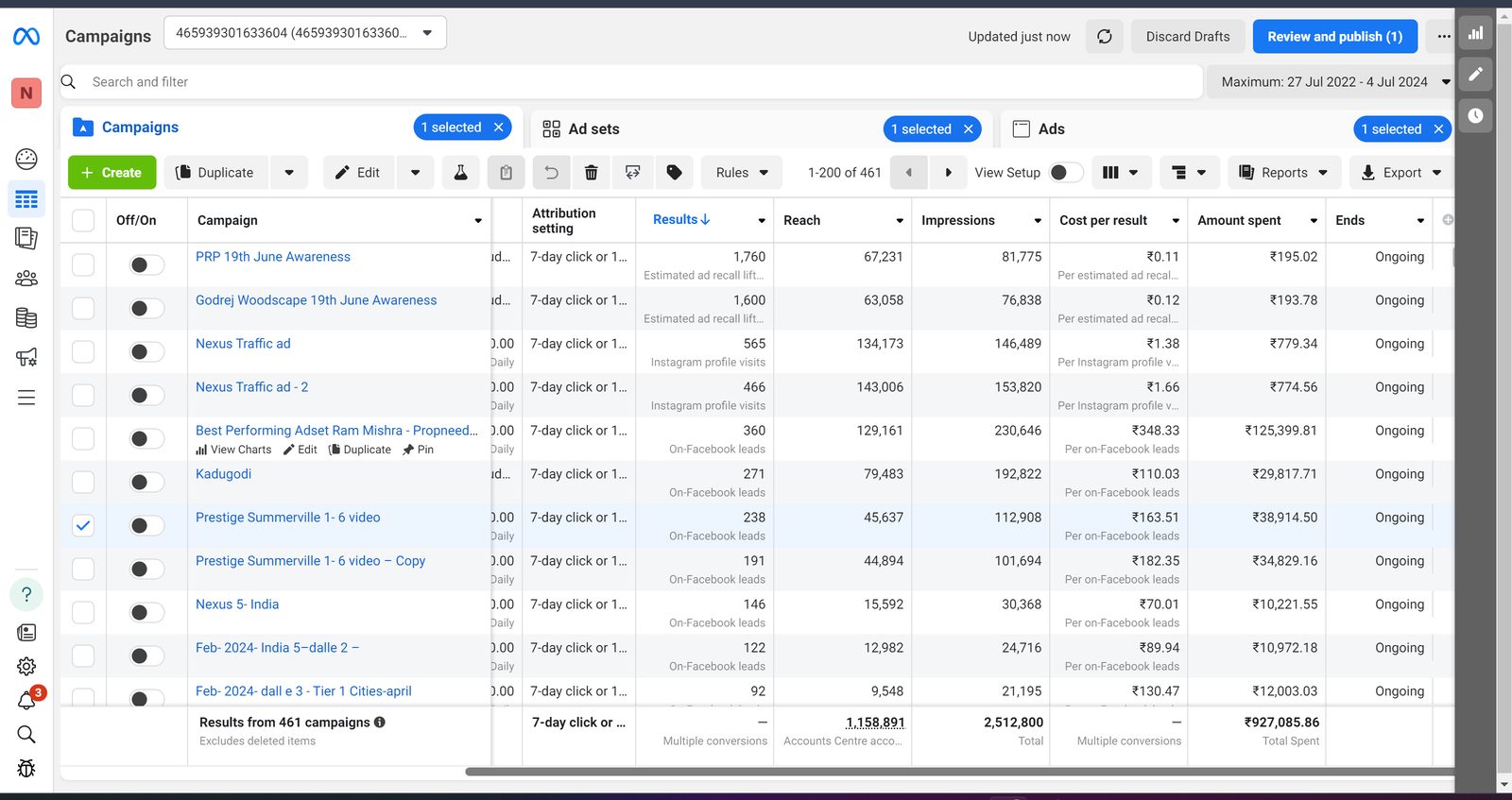Check the select-all campaigns checkbox in header

pyautogui.click(x=83, y=220)
